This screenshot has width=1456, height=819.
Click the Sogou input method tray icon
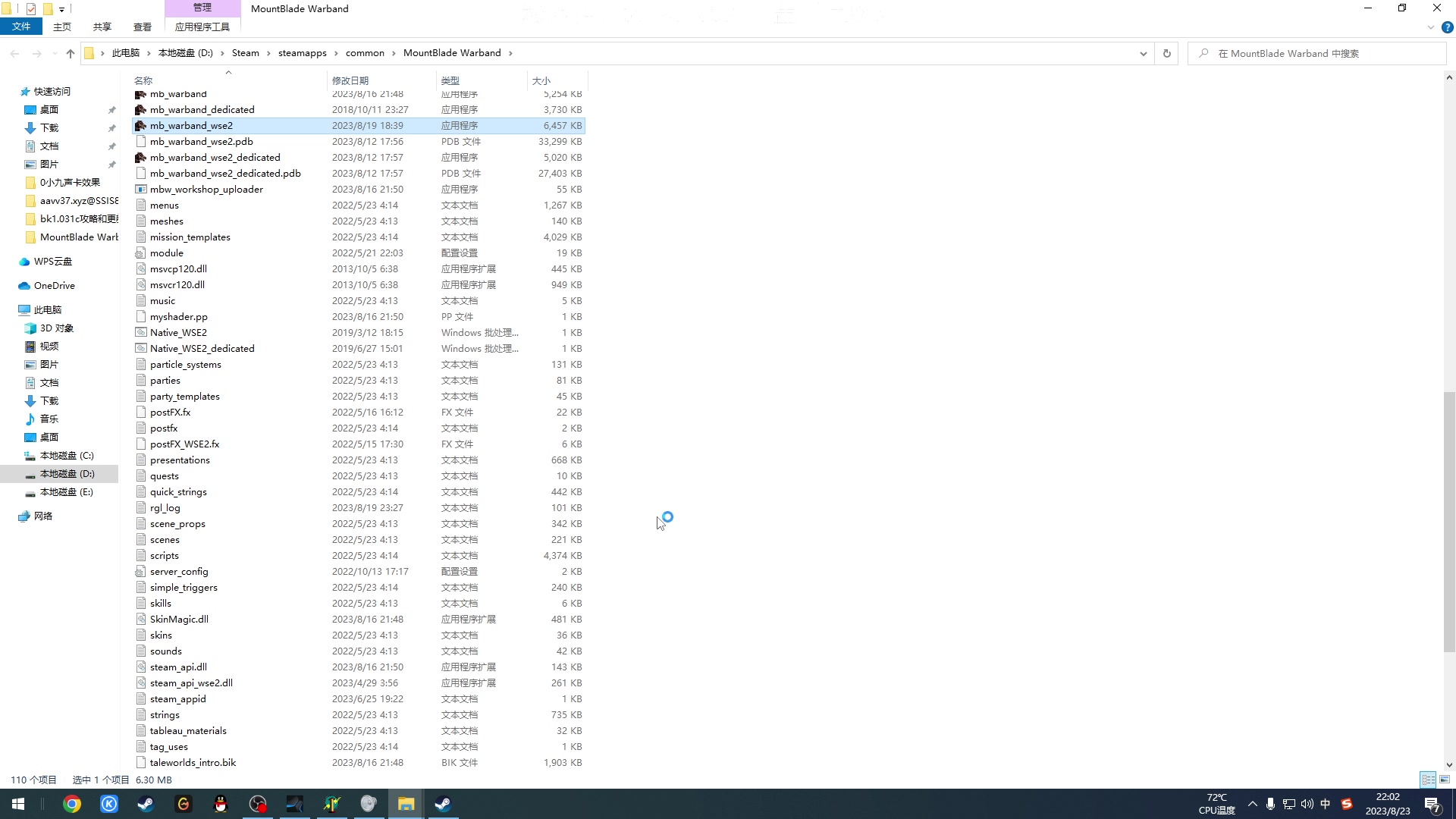click(1347, 805)
